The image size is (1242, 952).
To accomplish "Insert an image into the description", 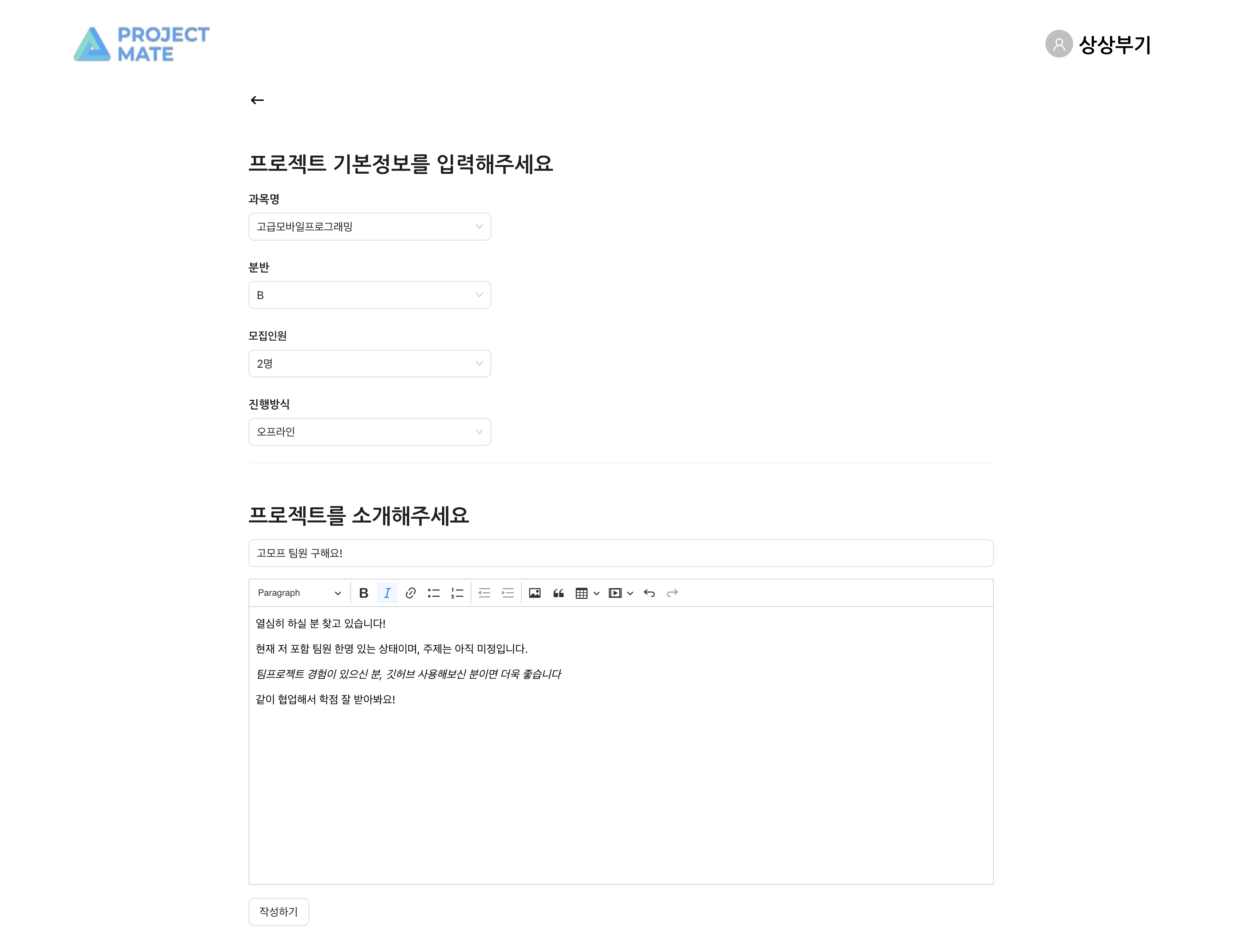I will coord(535,593).
